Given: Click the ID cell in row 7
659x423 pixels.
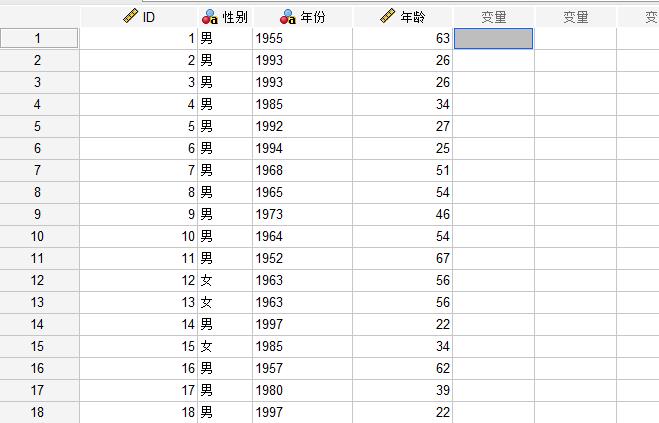Looking at the screenshot, I should 138,171.
